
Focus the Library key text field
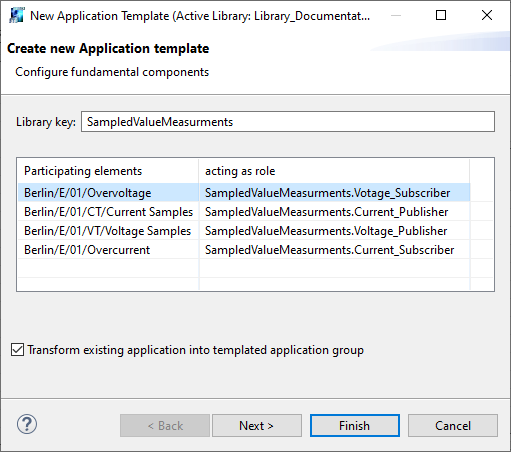tap(288, 122)
